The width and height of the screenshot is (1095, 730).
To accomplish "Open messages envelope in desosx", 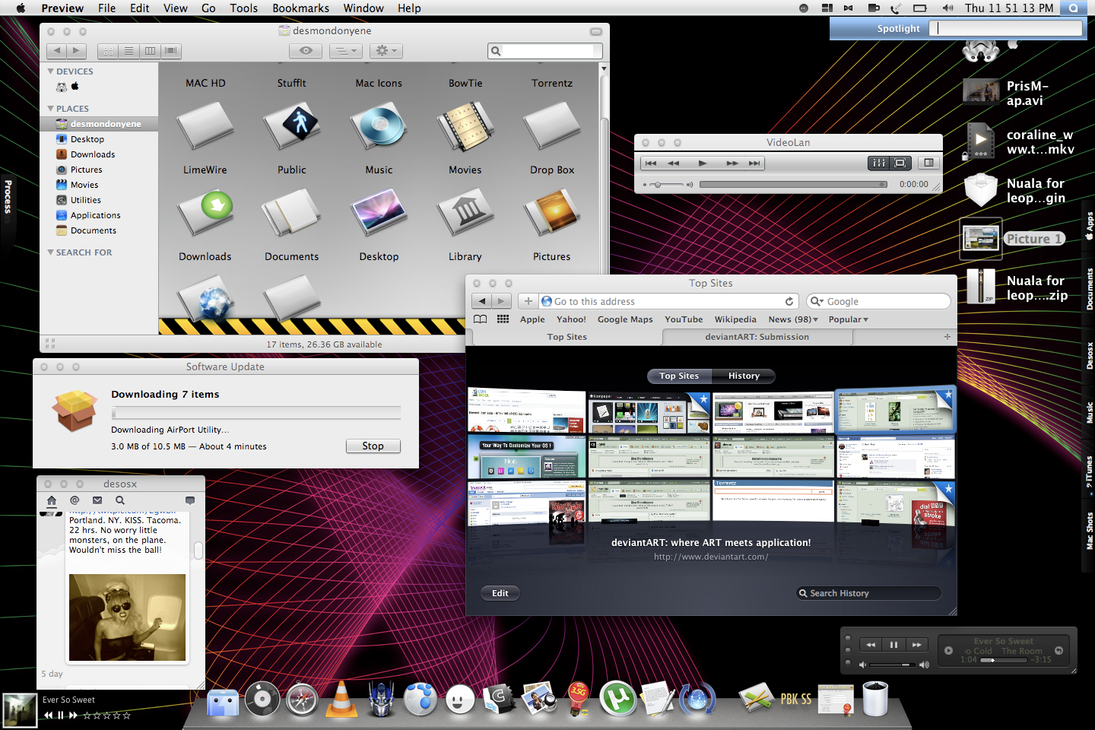I will coord(97,500).
